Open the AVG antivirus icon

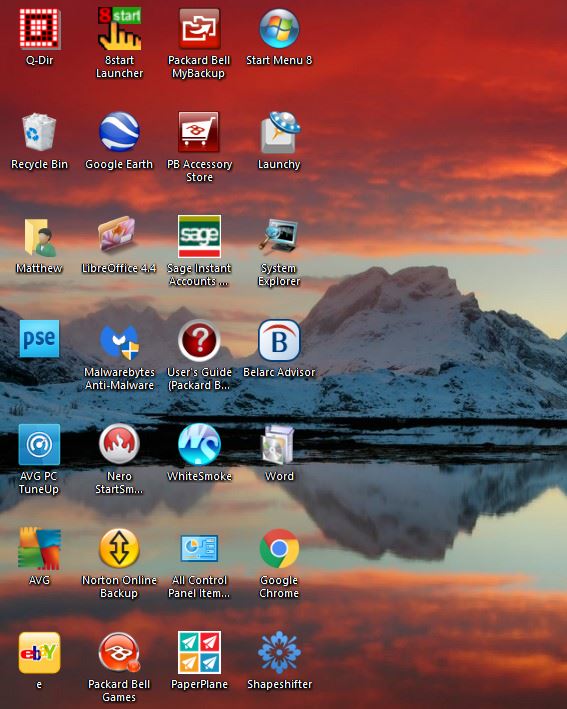click(39, 548)
